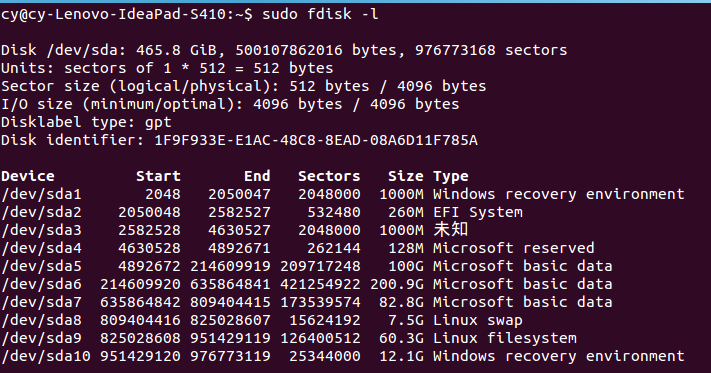Viewport: 711px width, 373px height.
Task: Click the Sectors column header
Action: tap(329, 176)
